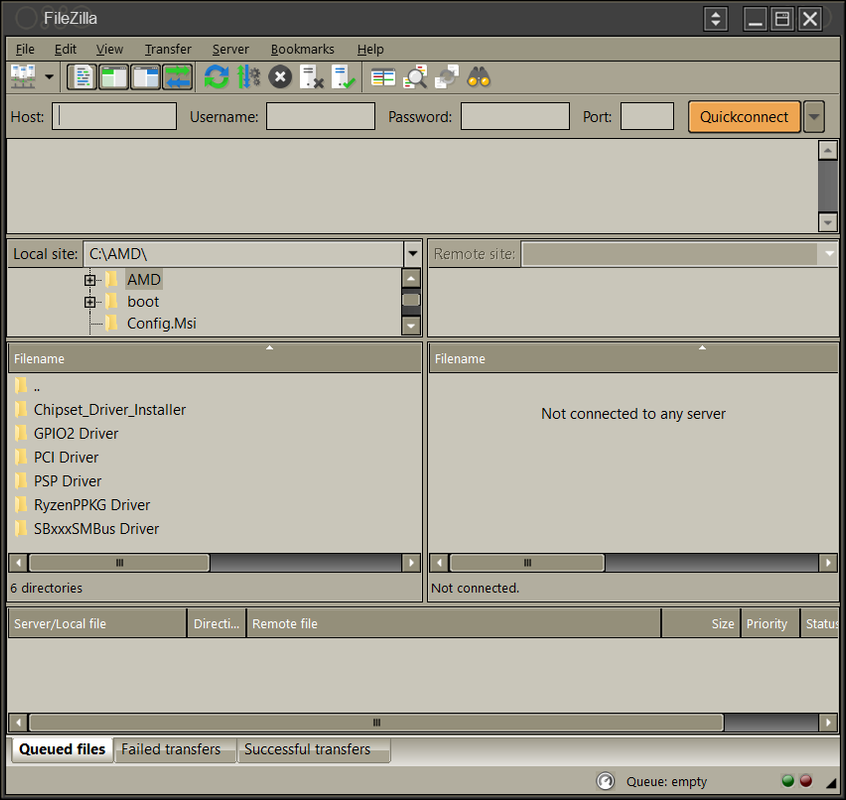846x800 pixels.
Task: Click the speed limits gauge icon
Action: pyautogui.click(x=605, y=781)
